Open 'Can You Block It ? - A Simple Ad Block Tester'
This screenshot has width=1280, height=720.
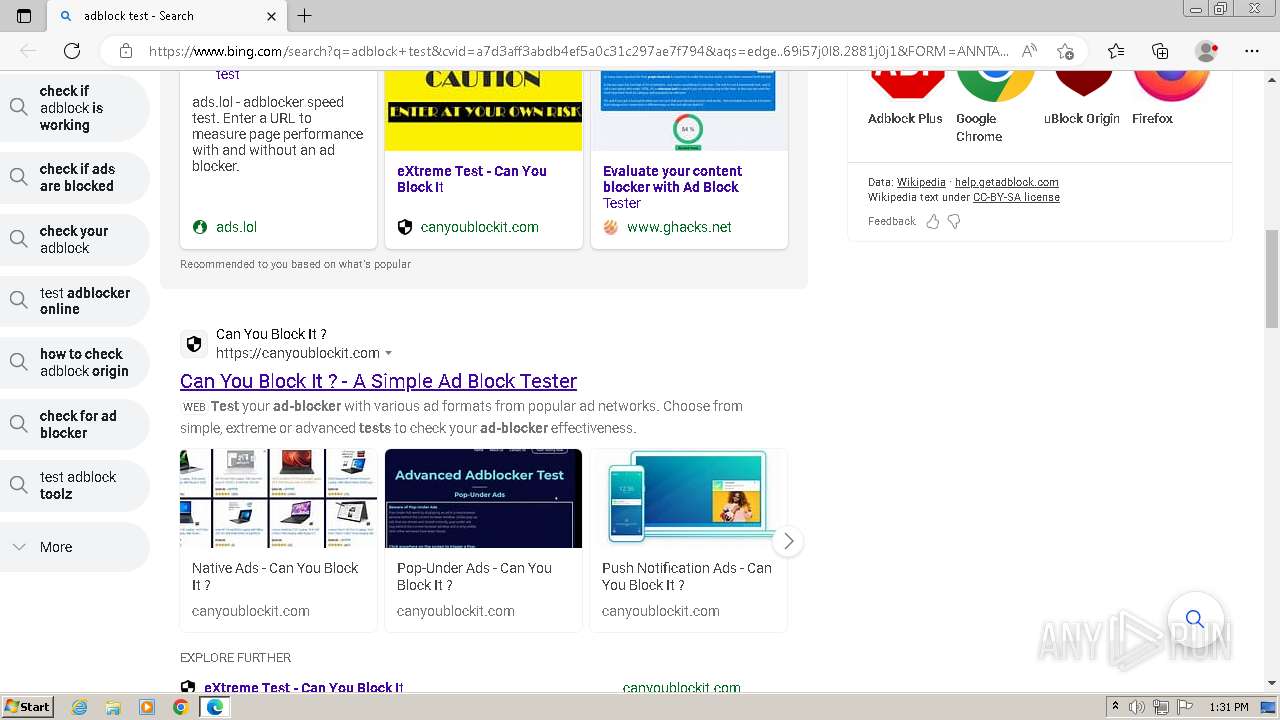pyautogui.click(x=378, y=381)
